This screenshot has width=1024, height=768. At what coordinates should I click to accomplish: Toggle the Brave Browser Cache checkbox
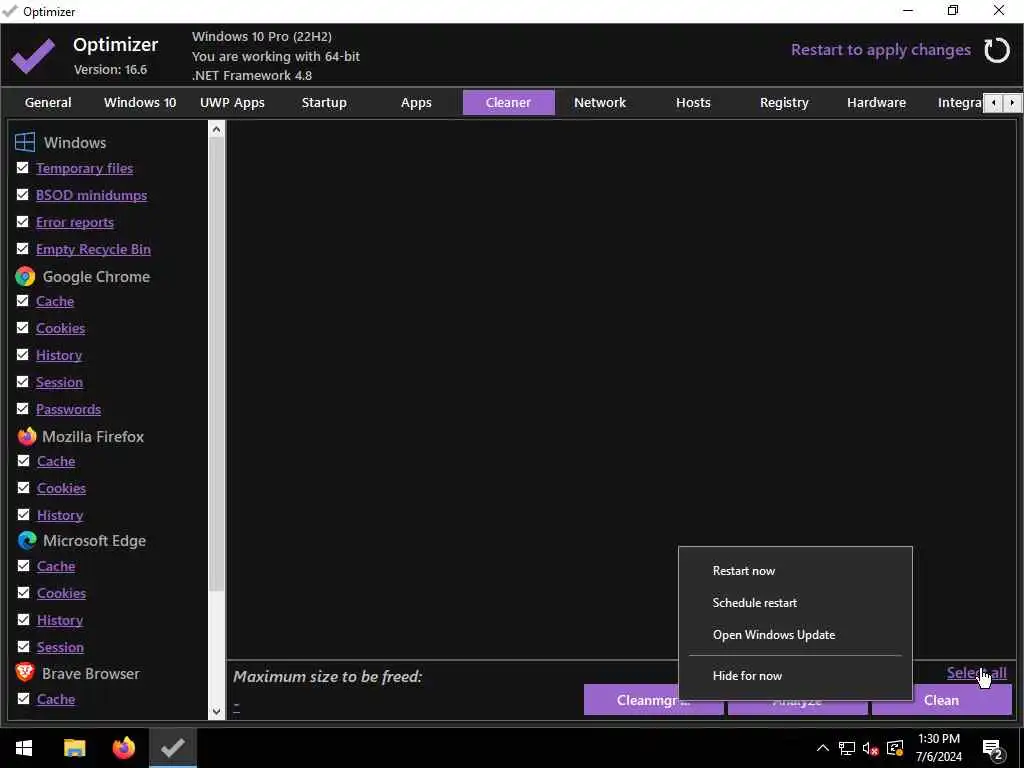[x=24, y=698]
